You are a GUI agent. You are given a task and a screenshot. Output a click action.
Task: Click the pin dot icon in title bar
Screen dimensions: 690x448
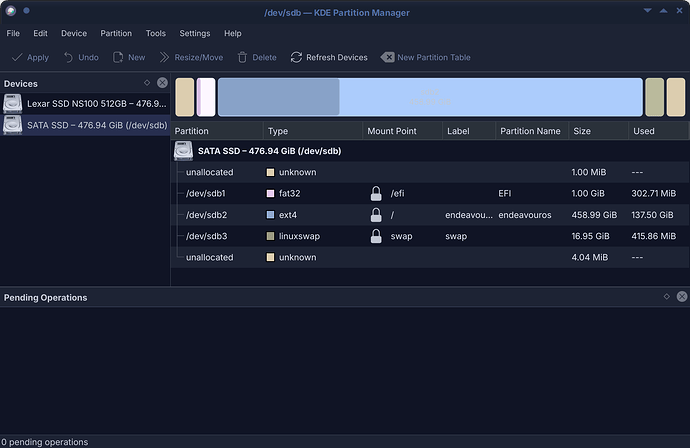(26, 11)
